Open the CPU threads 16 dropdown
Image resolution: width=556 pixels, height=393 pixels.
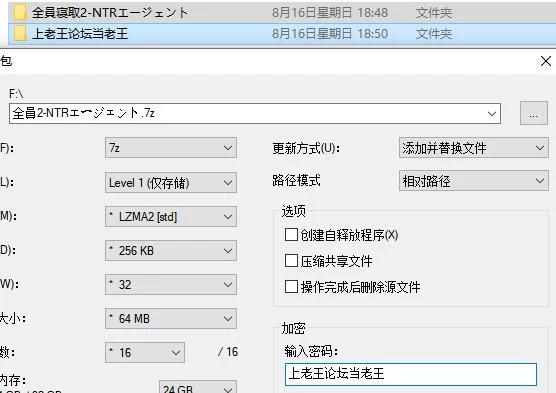coord(145,353)
